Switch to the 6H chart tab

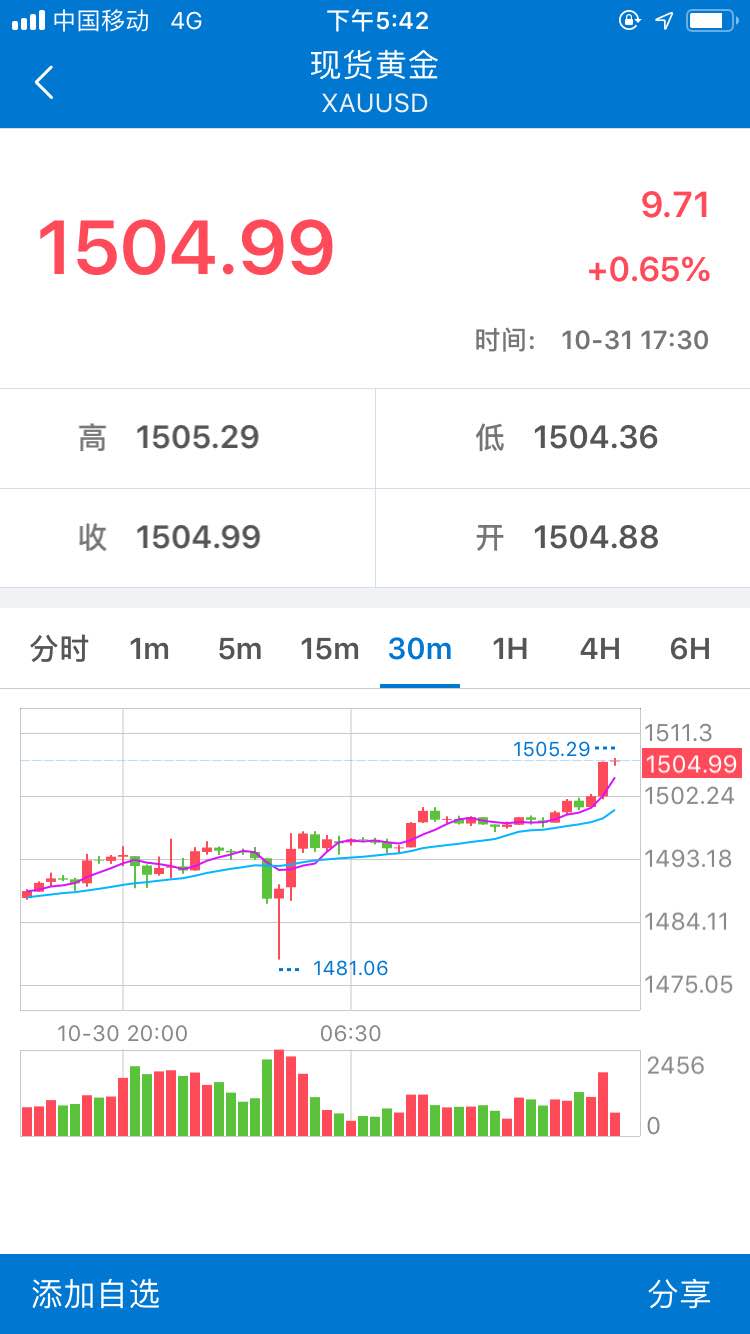(690, 649)
